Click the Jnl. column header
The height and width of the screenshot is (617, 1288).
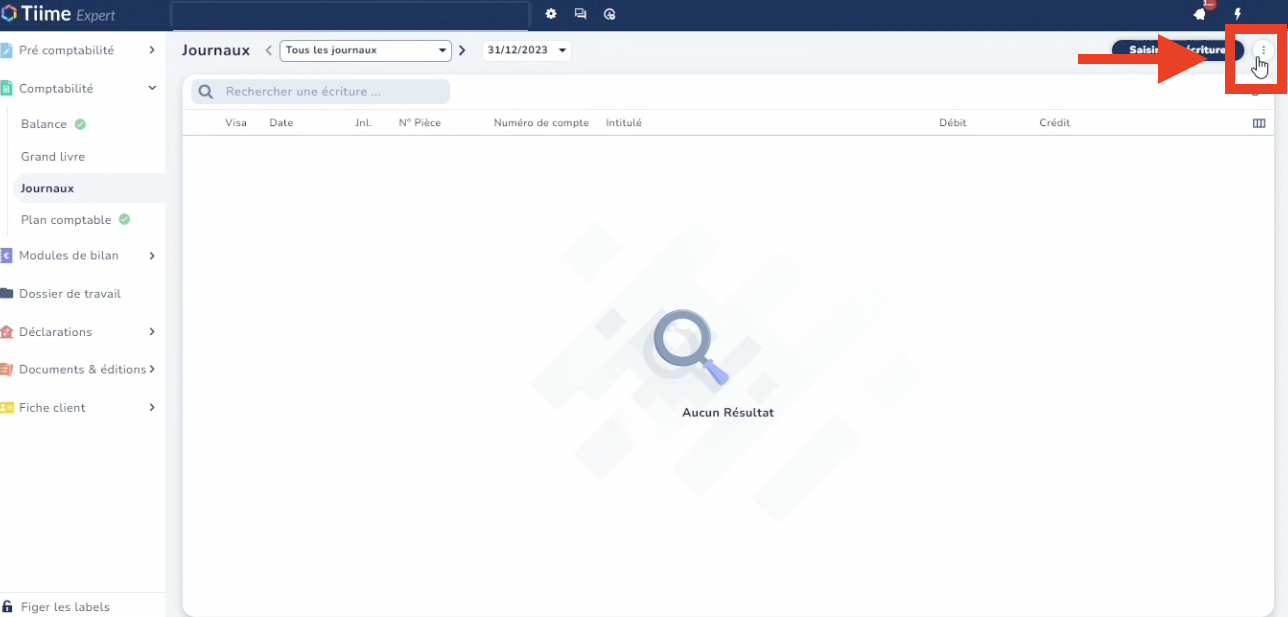click(363, 123)
